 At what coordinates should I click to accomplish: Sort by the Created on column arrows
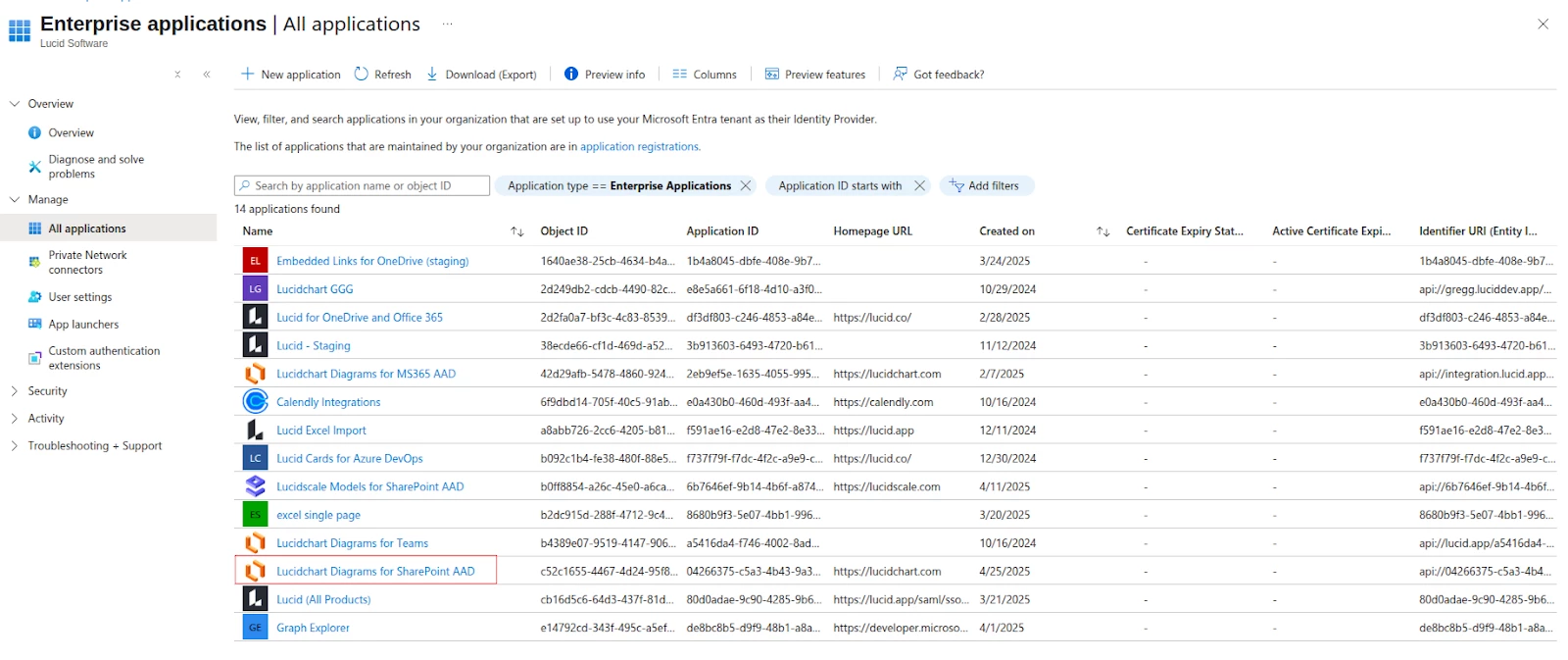(1102, 231)
